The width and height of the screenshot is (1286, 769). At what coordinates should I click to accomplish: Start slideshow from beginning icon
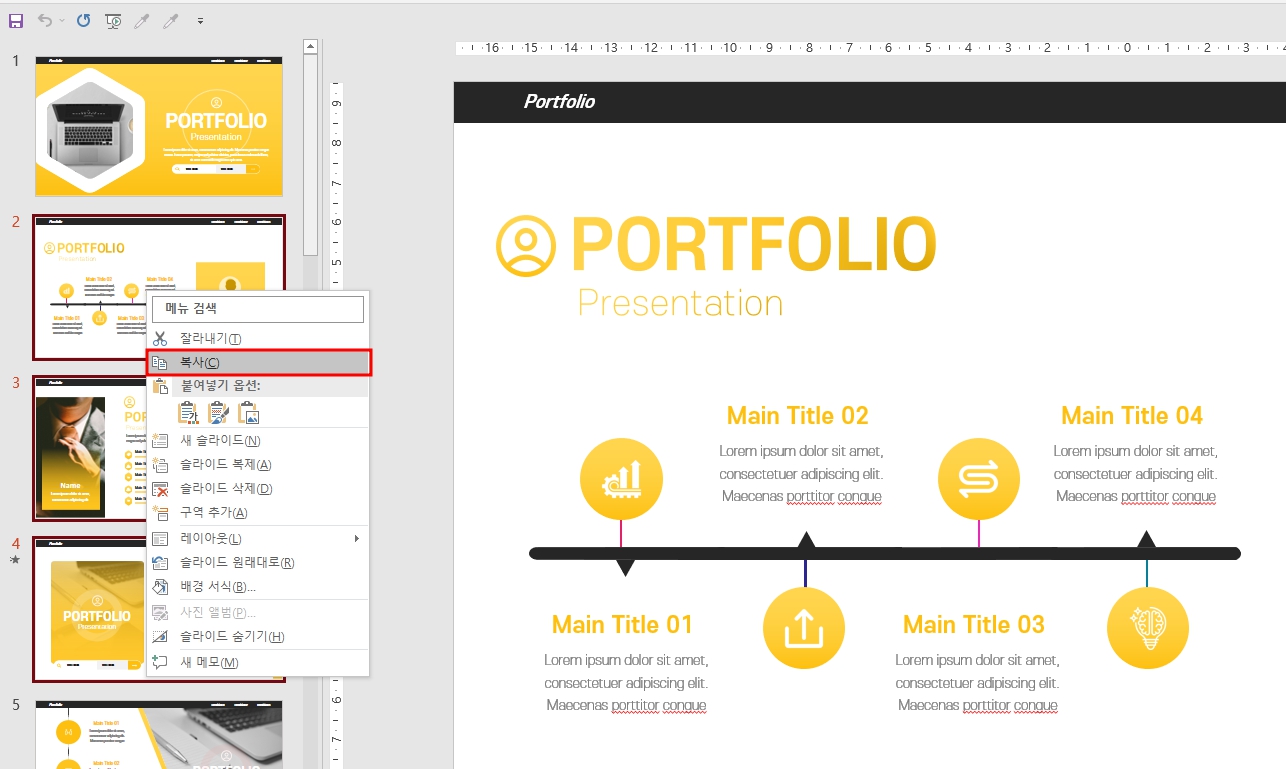click(113, 20)
